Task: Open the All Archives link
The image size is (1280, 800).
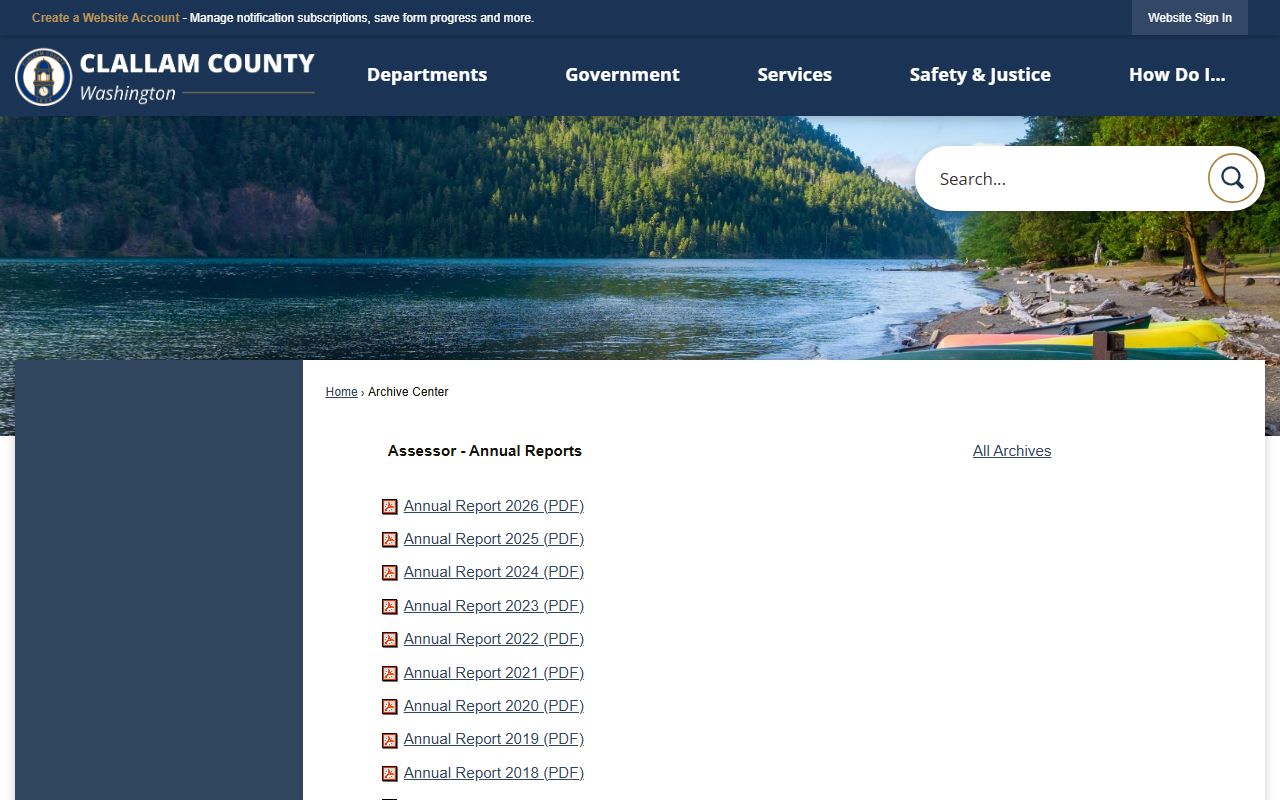Action: pyautogui.click(x=1012, y=451)
